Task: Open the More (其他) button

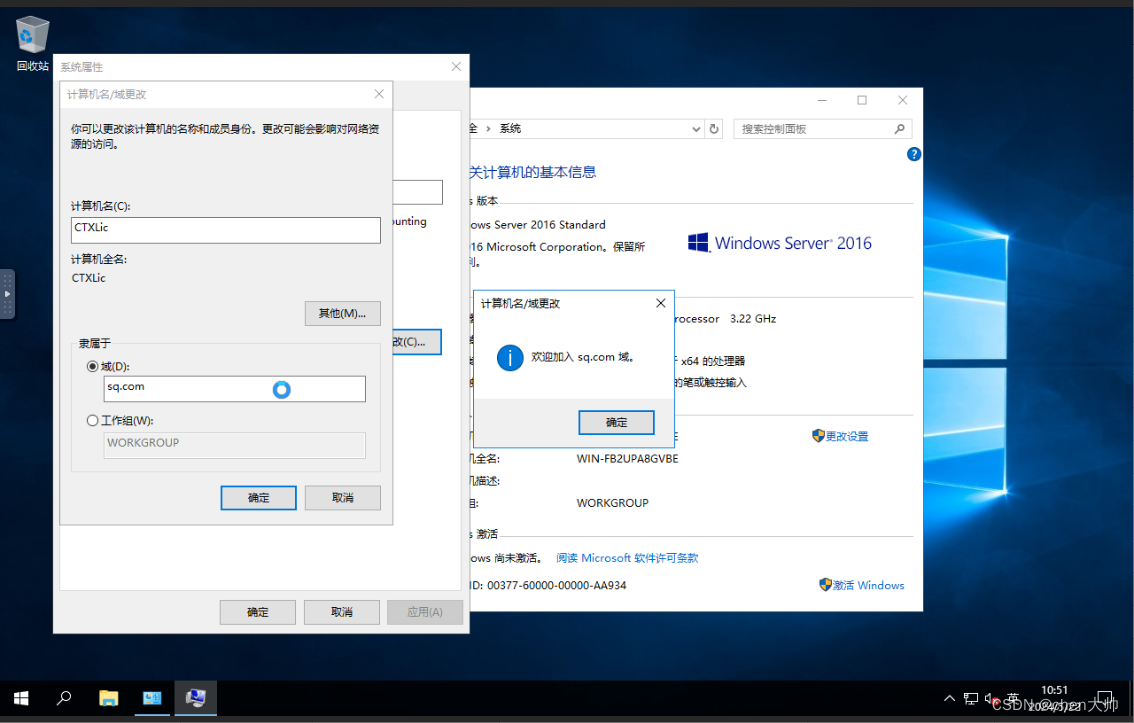Action: 342,313
